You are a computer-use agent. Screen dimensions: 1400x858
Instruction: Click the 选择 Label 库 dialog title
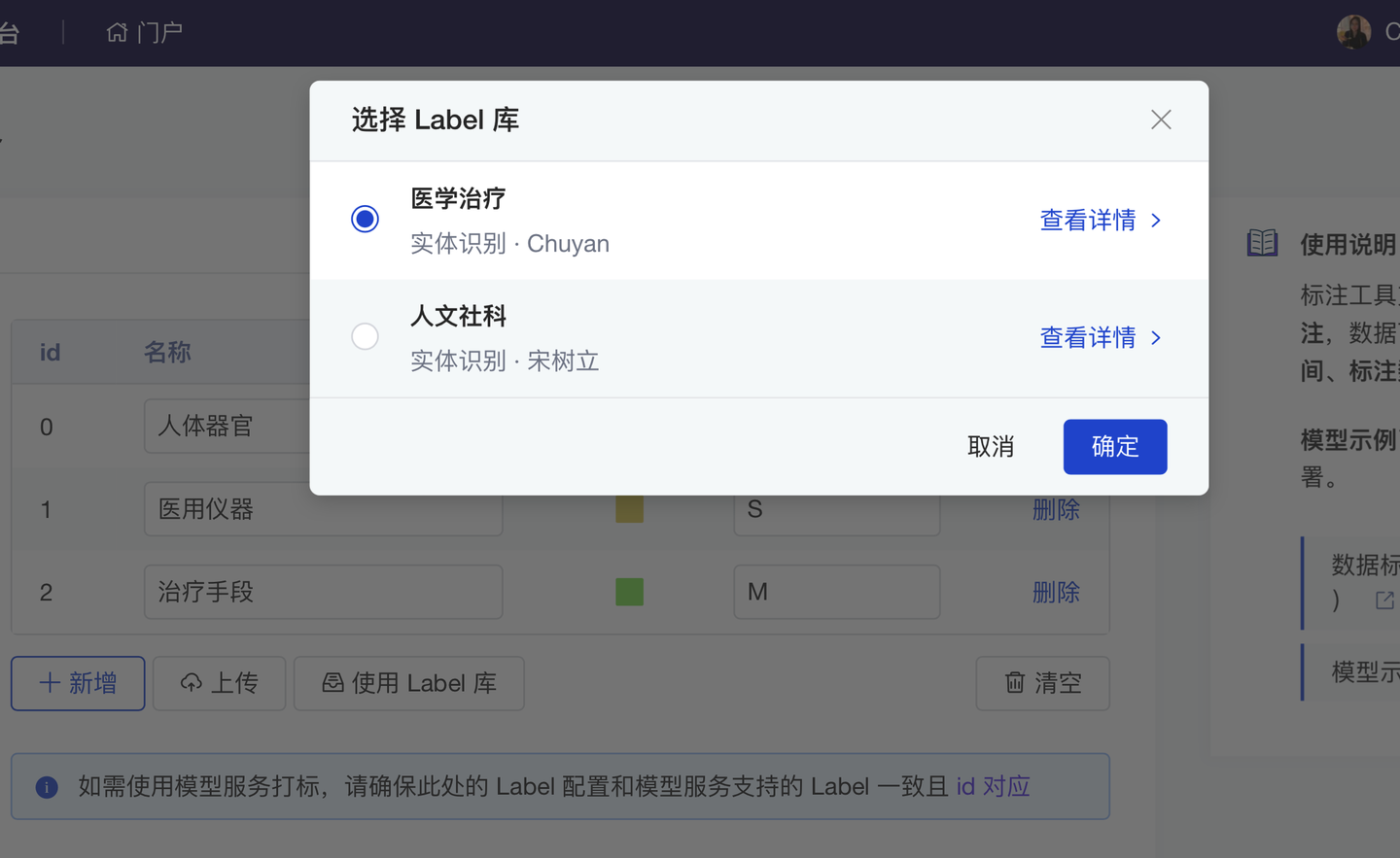[x=435, y=120]
